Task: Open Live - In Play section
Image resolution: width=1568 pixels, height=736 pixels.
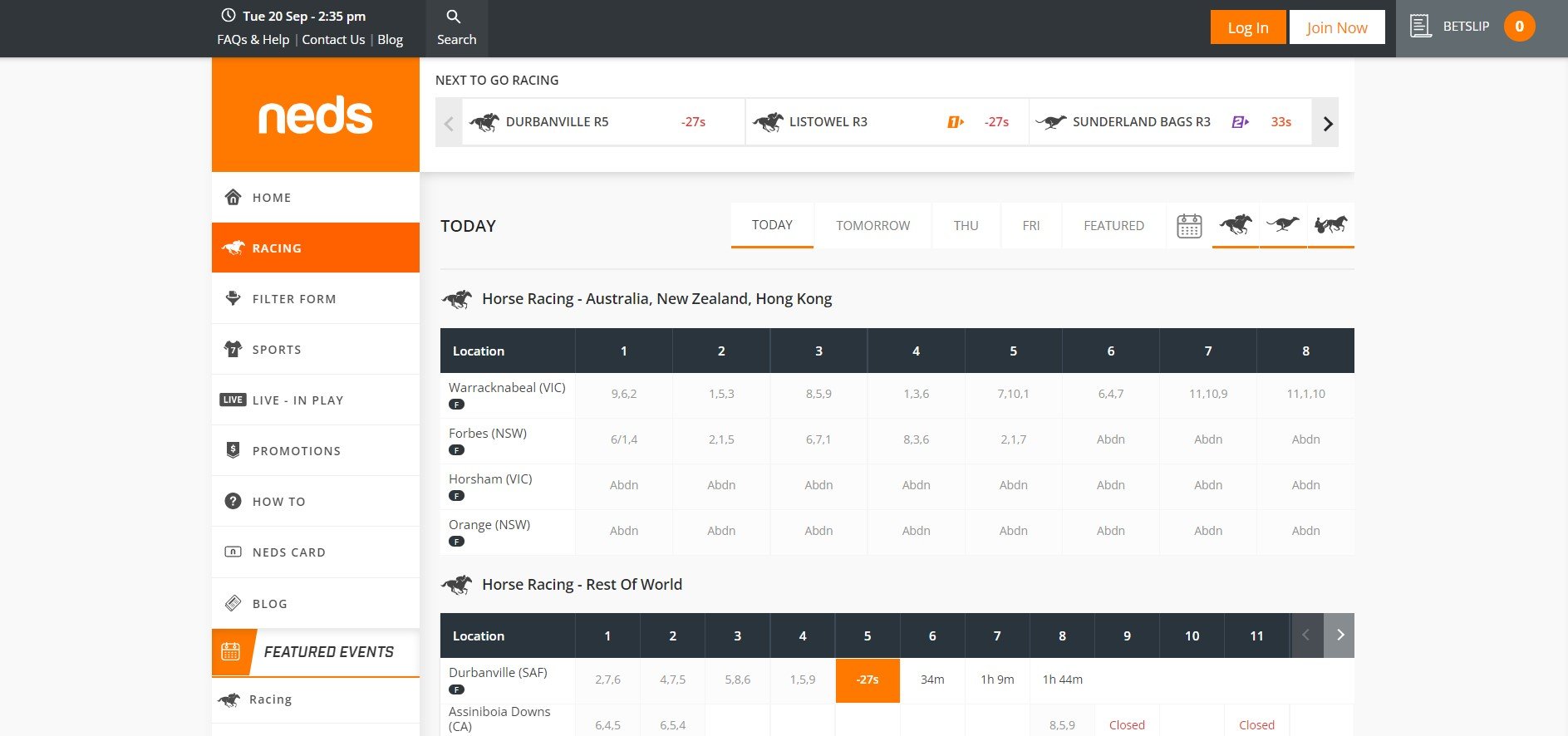Action: click(316, 400)
